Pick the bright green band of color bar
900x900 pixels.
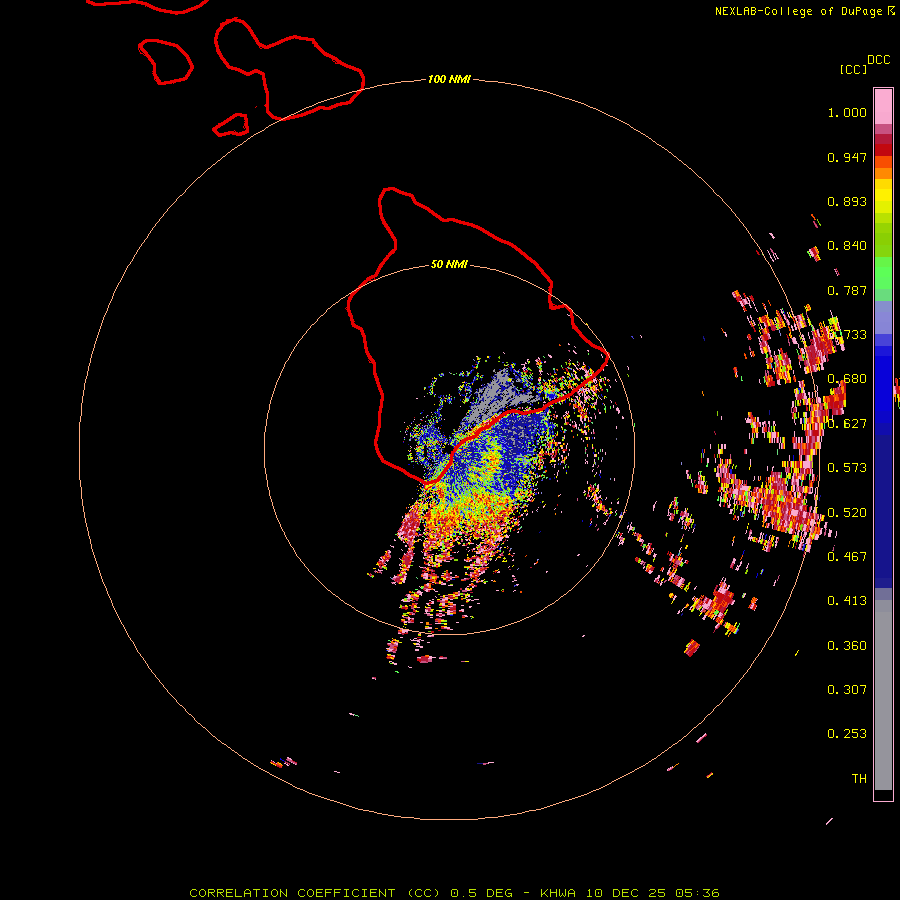coord(883,273)
